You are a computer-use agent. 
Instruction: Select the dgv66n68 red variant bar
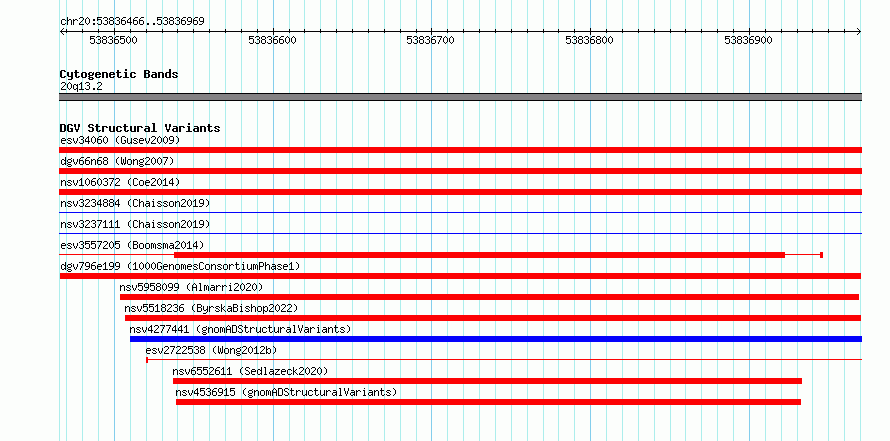460,171
